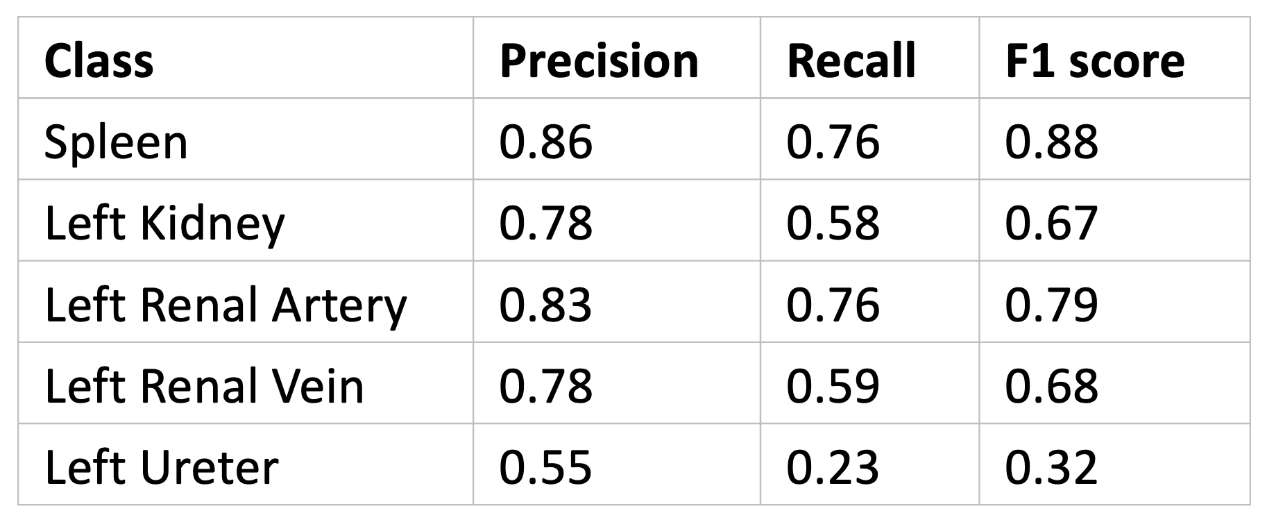Click the Recall column header
Screen dimensions: 1267x529
(851, 61)
